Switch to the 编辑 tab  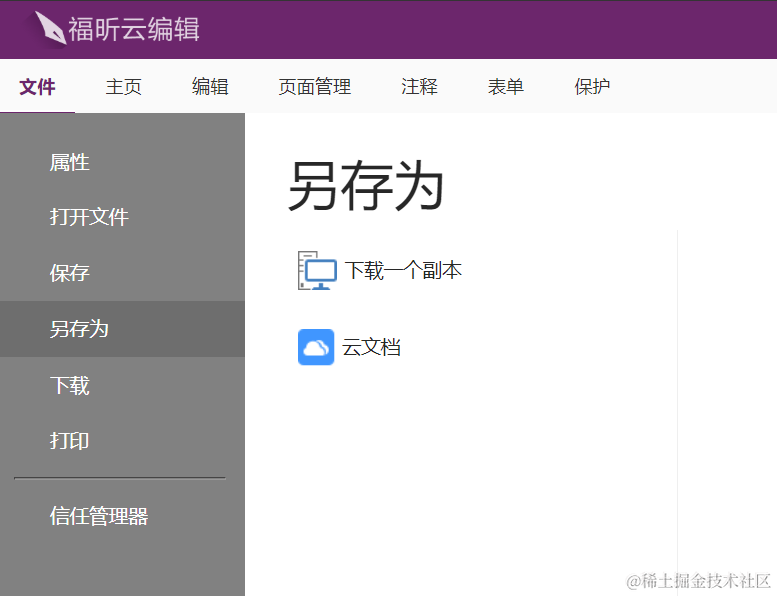[x=210, y=87]
